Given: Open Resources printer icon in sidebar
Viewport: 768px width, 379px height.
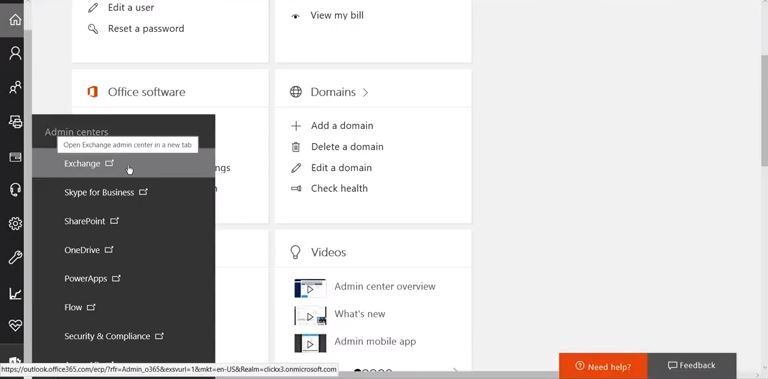Looking at the screenshot, I should pos(15,121).
